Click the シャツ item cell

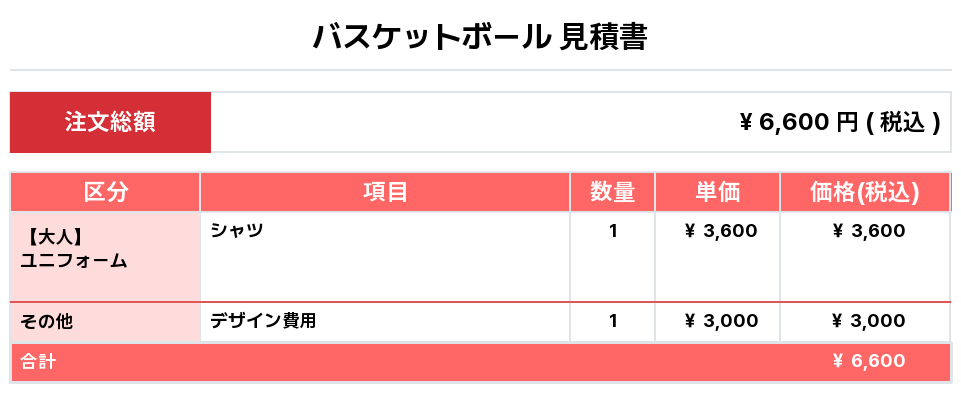(x=386, y=257)
